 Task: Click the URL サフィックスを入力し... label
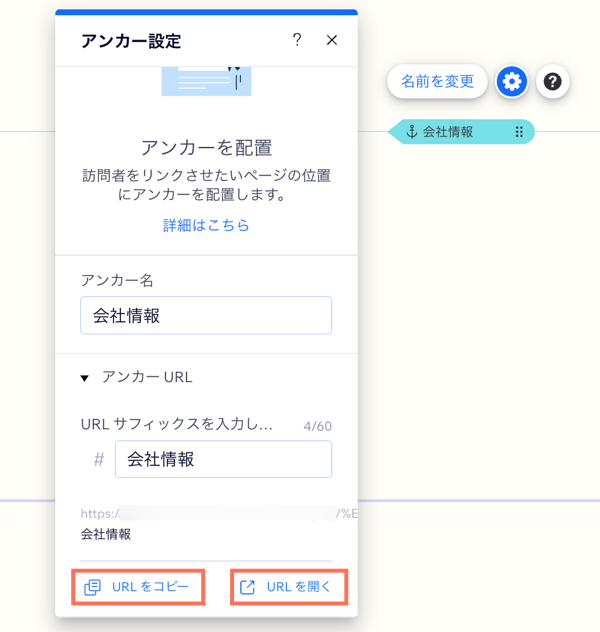pyautogui.click(x=177, y=424)
